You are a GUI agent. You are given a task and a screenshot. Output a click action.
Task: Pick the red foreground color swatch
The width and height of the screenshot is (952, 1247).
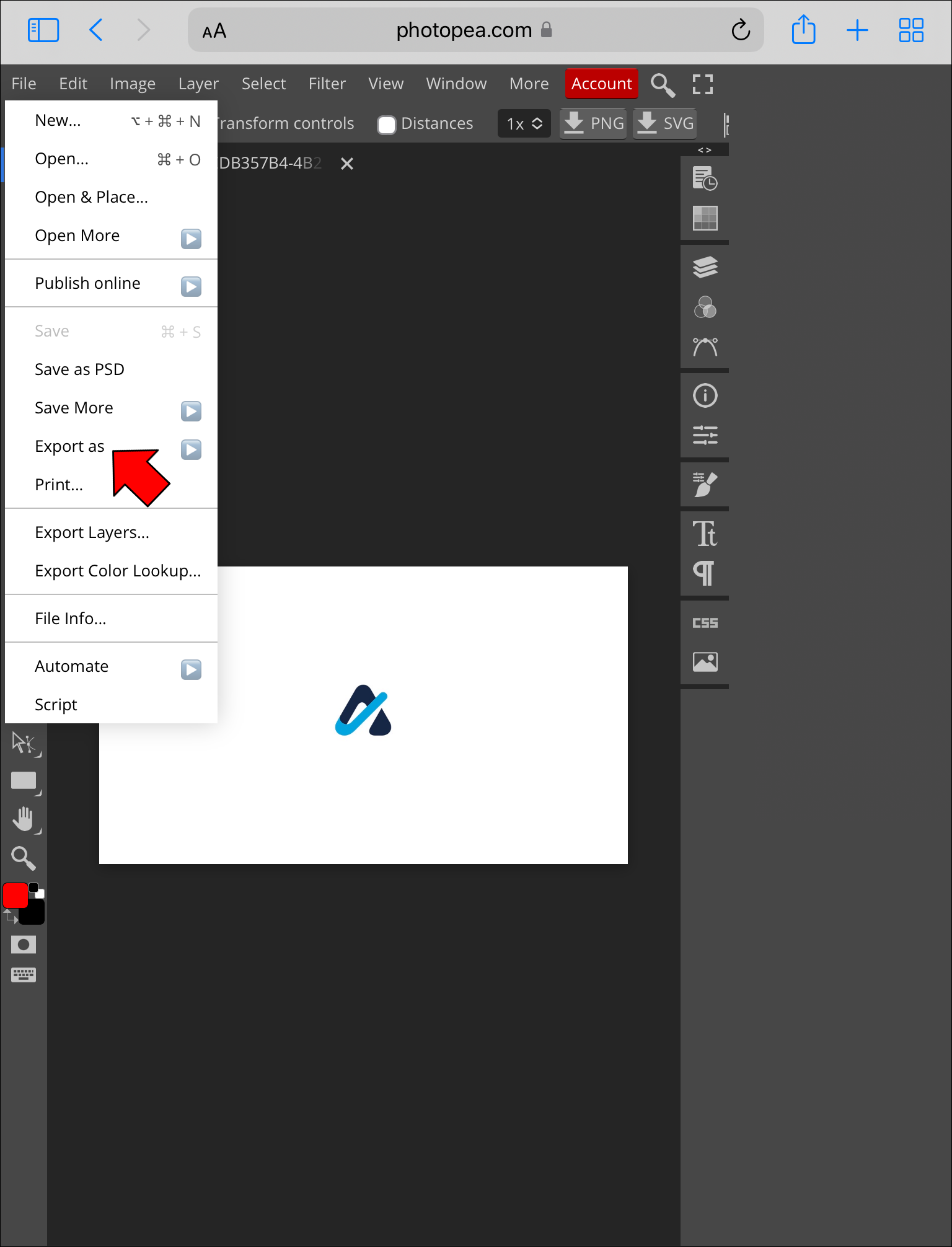tap(15, 896)
